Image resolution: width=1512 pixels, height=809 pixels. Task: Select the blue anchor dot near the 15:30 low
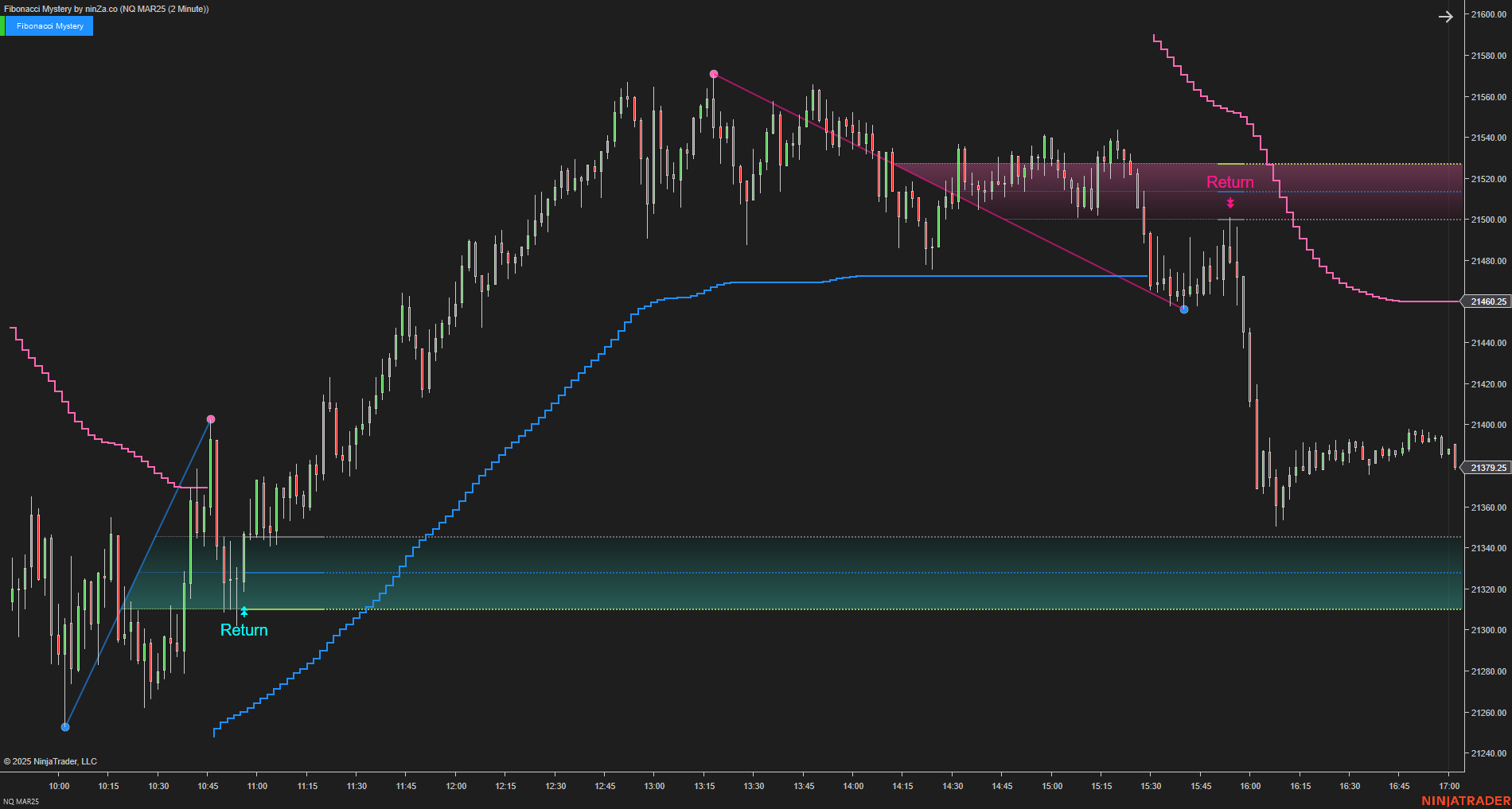point(1183,309)
